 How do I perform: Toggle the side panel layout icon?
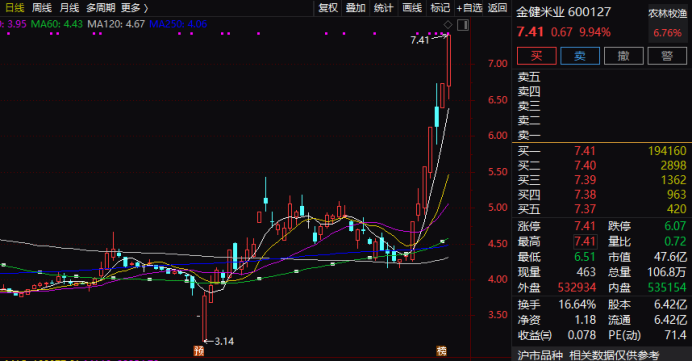click(x=463, y=25)
